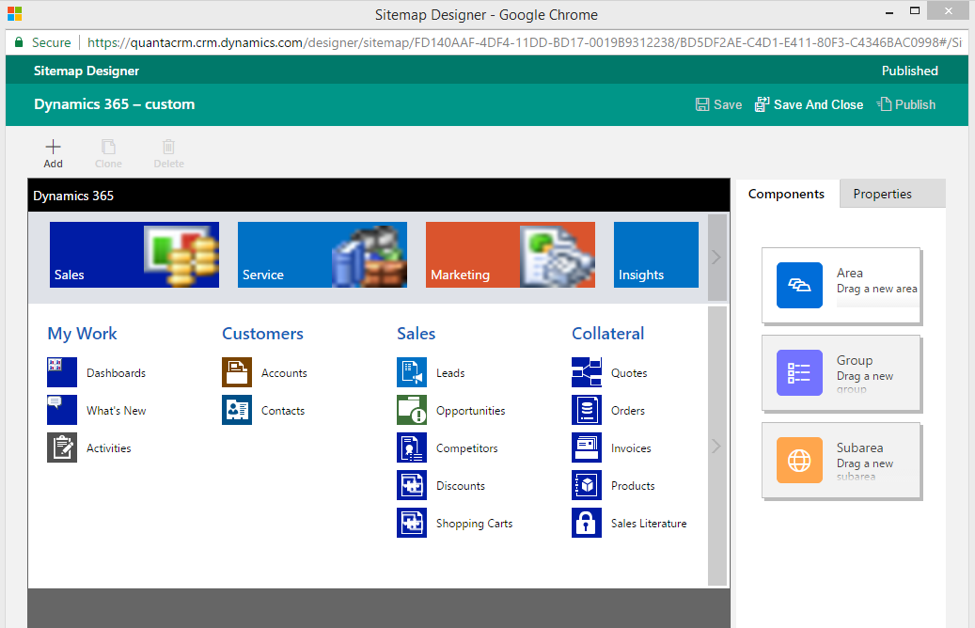Click the Dashboards label
Image resolution: width=975 pixels, height=628 pixels.
116,373
